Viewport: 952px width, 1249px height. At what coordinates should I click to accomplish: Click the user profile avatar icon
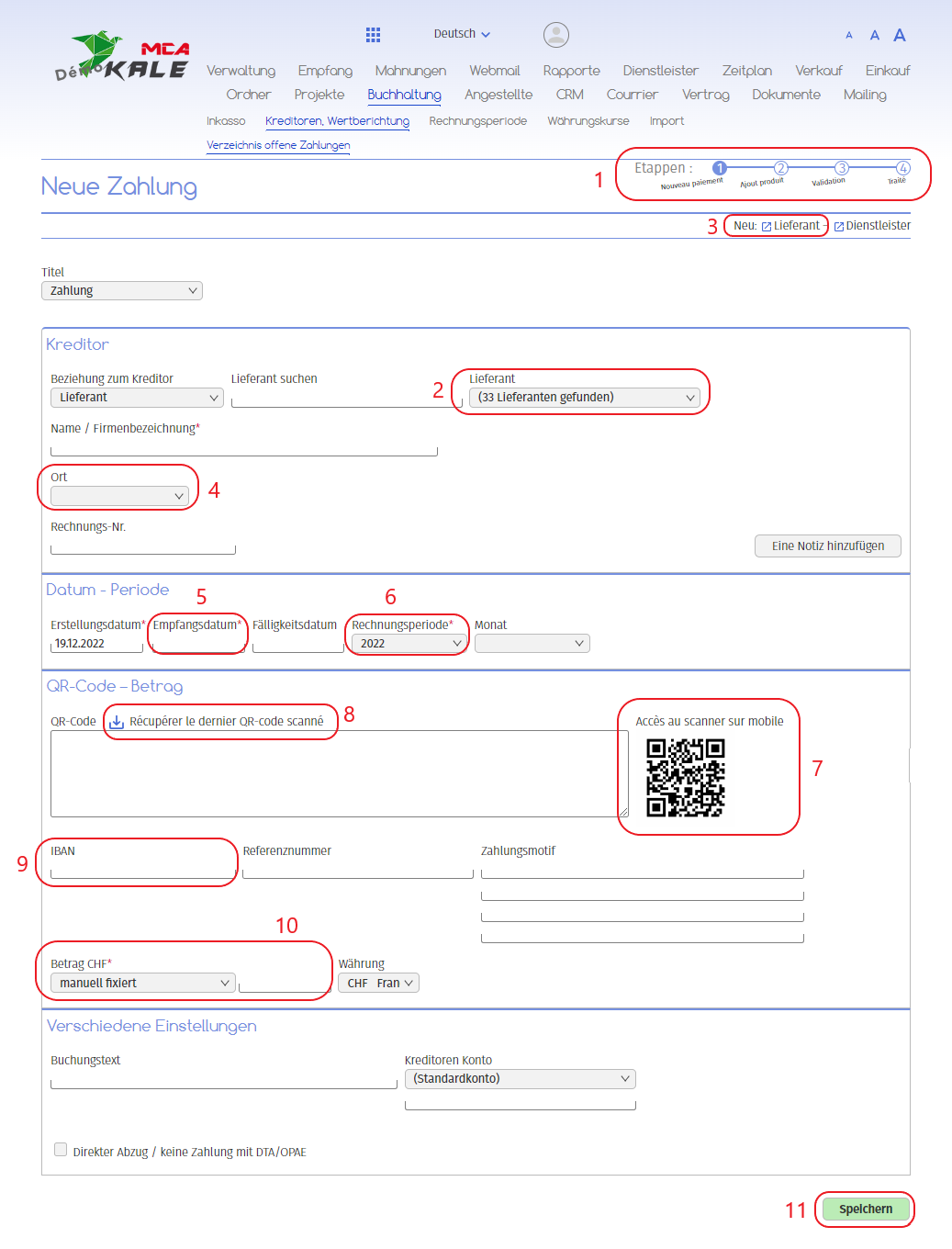tap(555, 35)
